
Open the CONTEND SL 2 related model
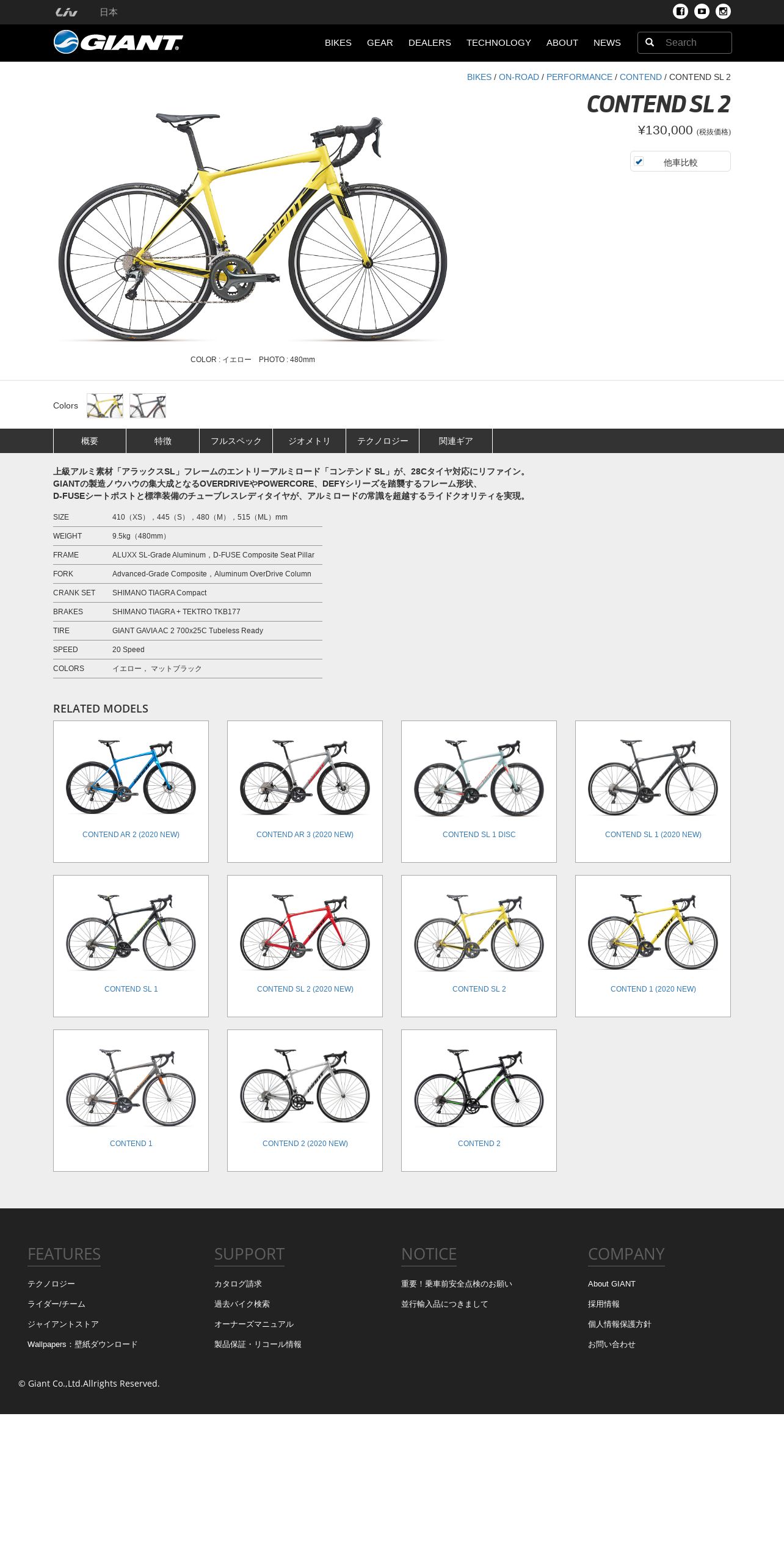click(x=479, y=946)
